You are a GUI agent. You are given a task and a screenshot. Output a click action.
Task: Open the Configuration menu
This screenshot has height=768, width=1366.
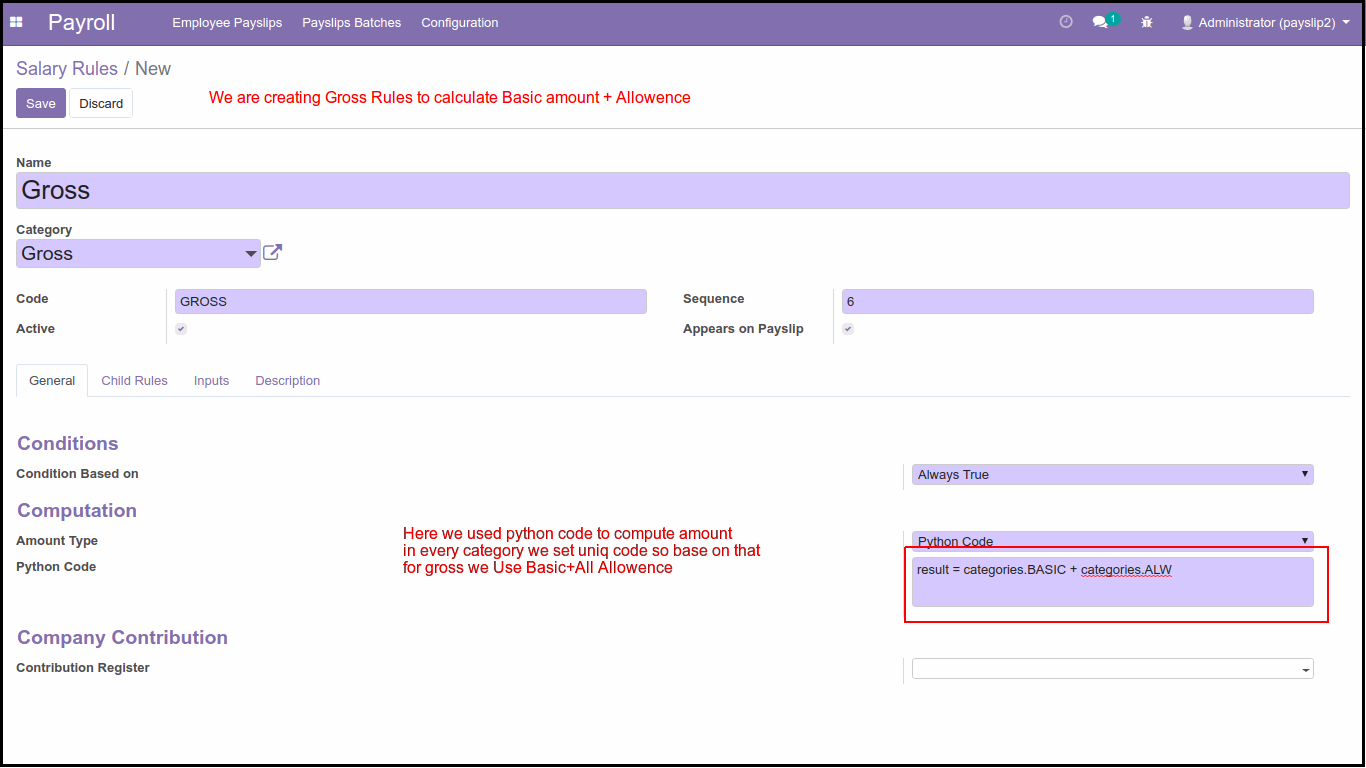coord(459,22)
